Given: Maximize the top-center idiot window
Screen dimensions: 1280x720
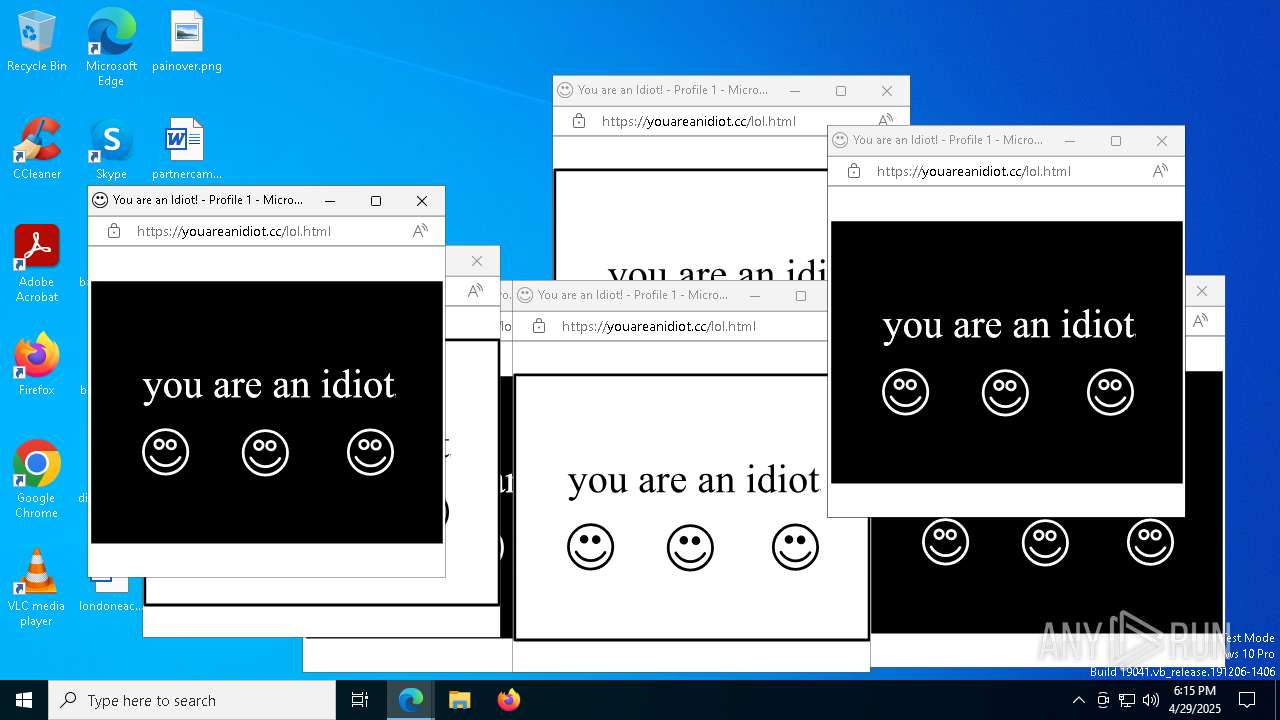Looking at the screenshot, I should coord(841,90).
